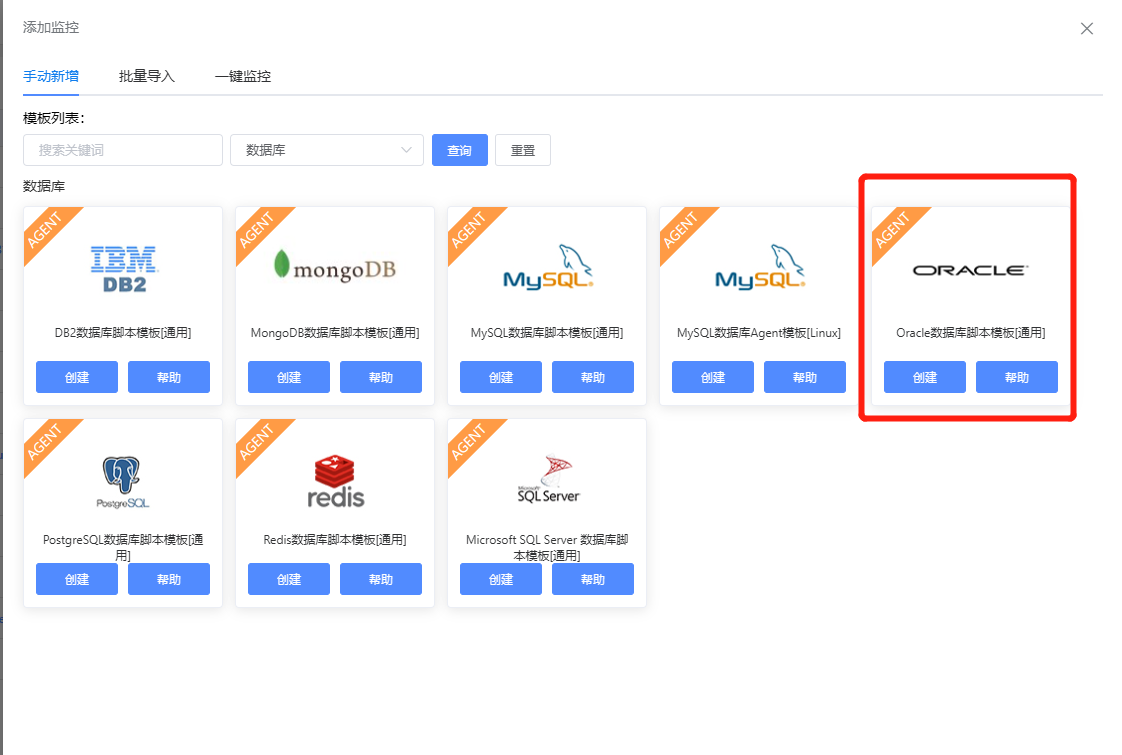The height and width of the screenshot is (755, 1122).
Task: Click text Oracle数据库脚本模板[通用]
Action: [971, 333]
